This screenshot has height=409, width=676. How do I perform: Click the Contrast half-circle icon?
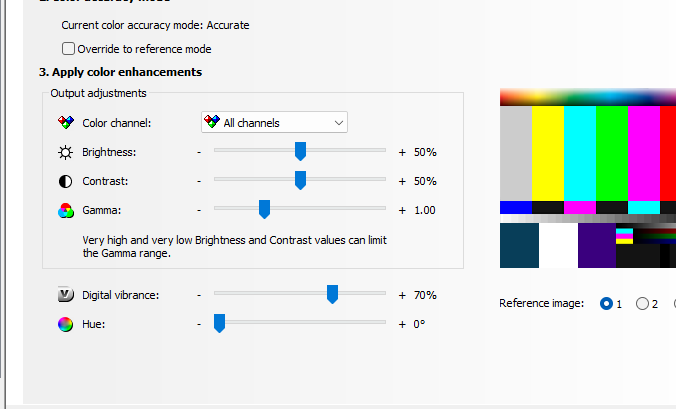click(x=66, y=182)
